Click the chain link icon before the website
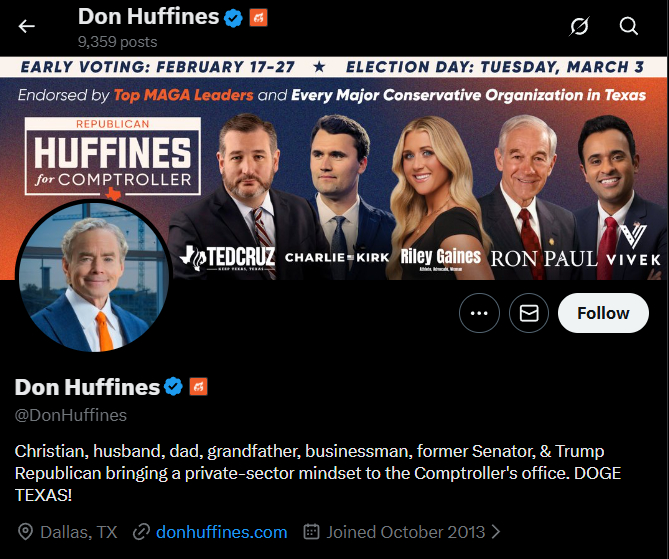669x559 pixels. tap(141, 532)
